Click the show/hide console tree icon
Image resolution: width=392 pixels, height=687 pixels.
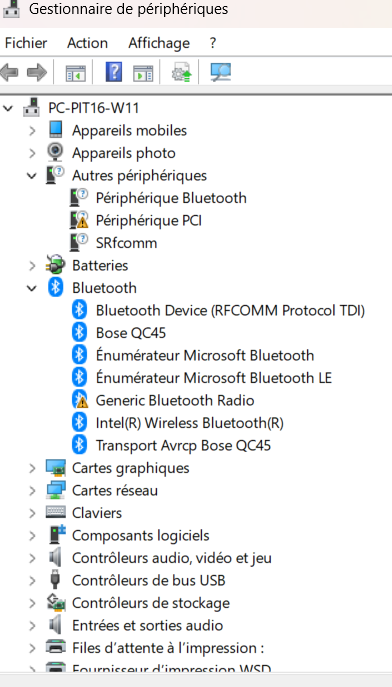[75, 73]
